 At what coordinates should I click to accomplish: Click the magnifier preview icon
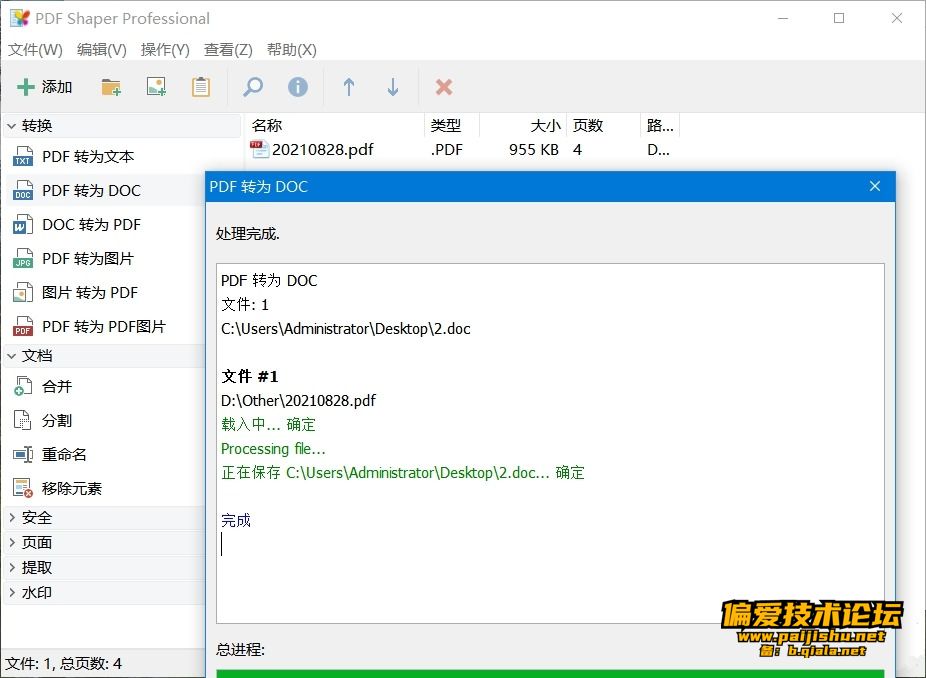253,87
